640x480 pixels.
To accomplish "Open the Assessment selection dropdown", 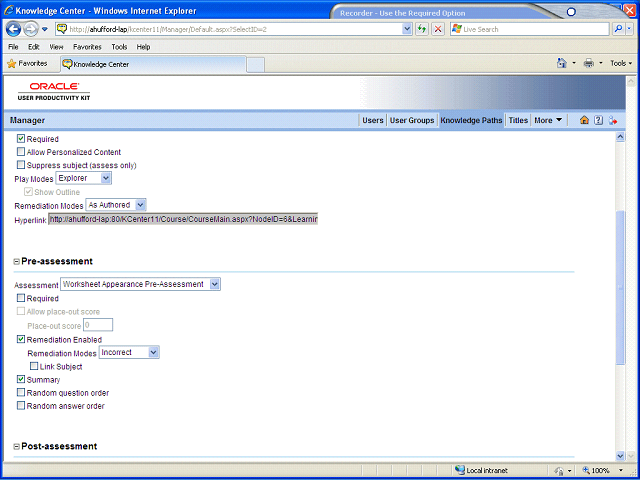I will pos(140,284).
